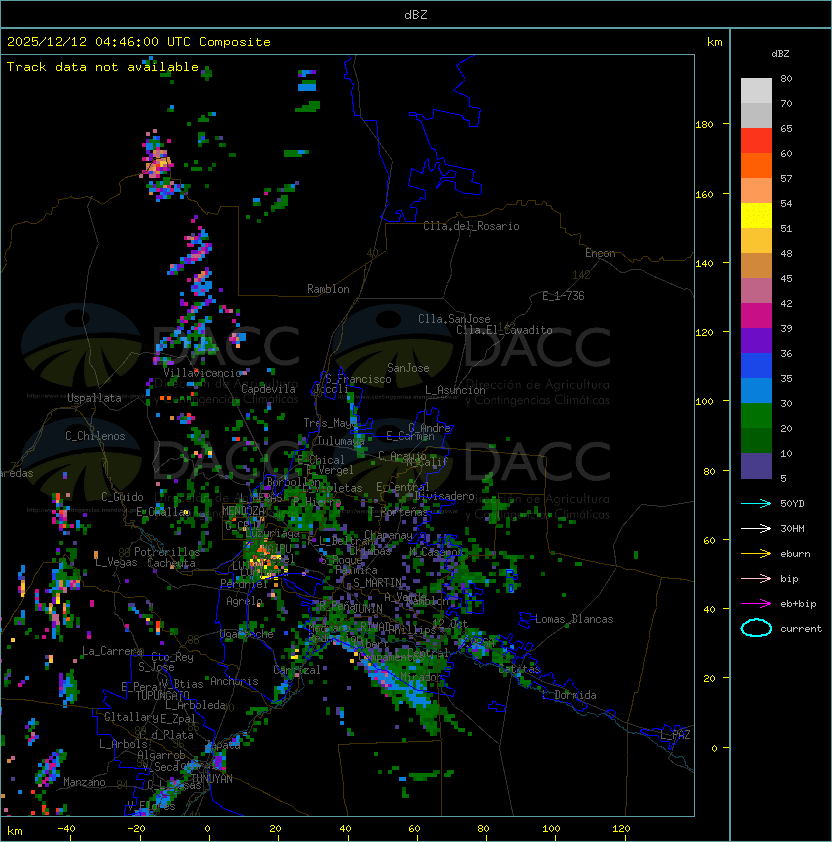Click the 'La_Carrera' map label
Viewport: 832px width, 842px height.
click(113, 651)
